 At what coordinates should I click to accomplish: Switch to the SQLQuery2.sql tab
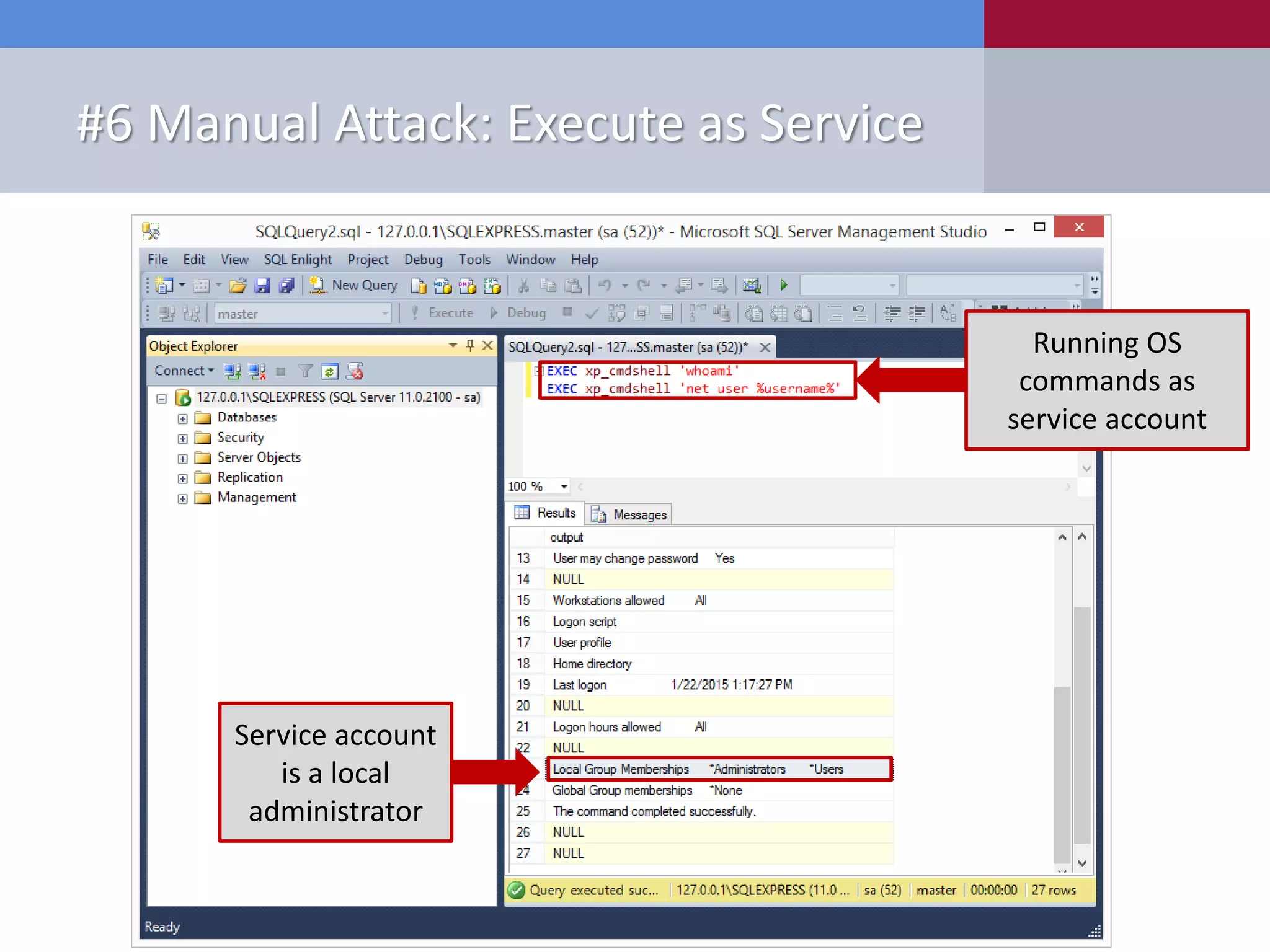point(628,347)
